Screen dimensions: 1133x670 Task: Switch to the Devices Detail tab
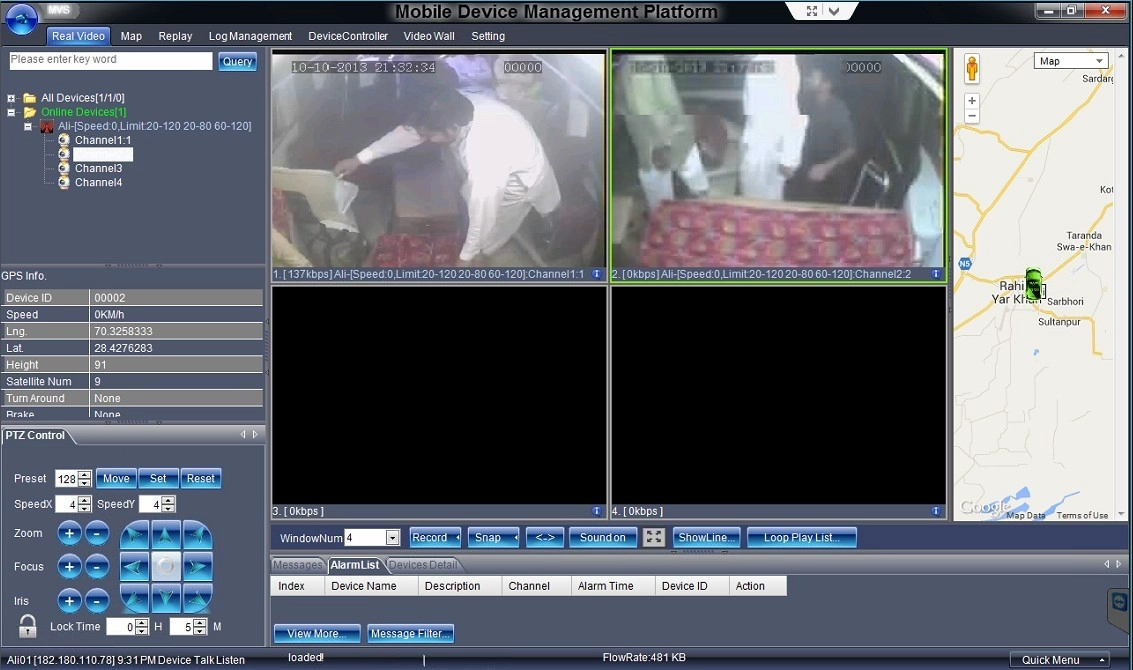click(423, 565)
